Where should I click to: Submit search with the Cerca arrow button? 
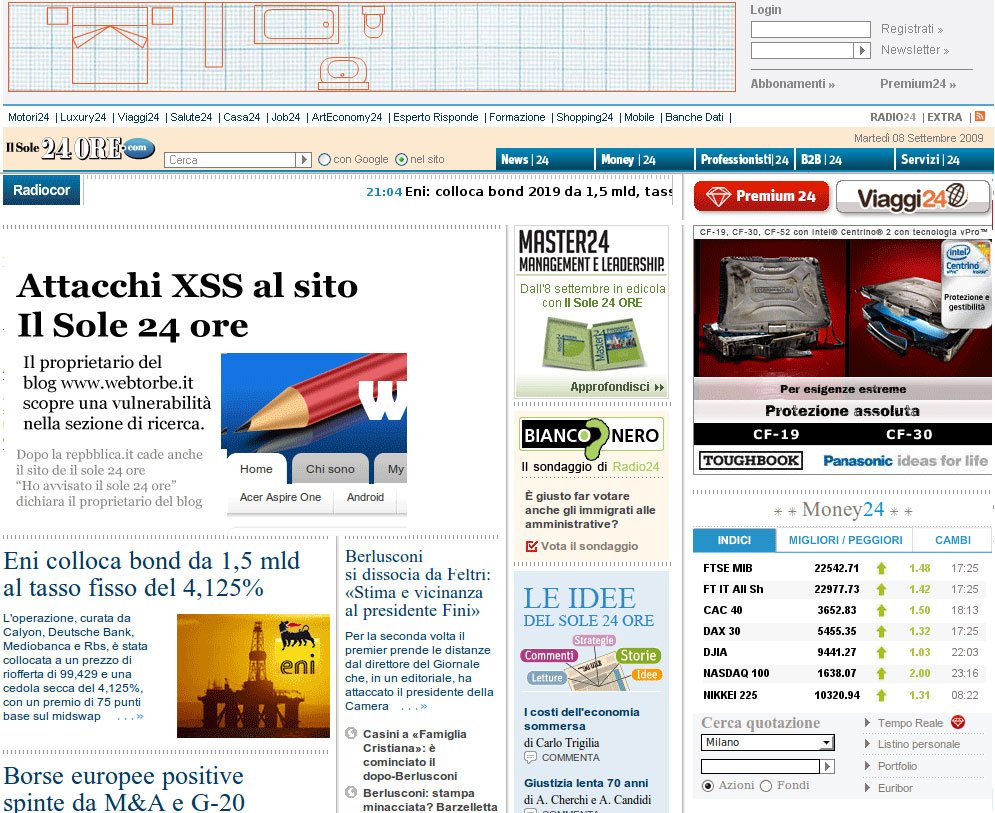[x=303, y=160]
